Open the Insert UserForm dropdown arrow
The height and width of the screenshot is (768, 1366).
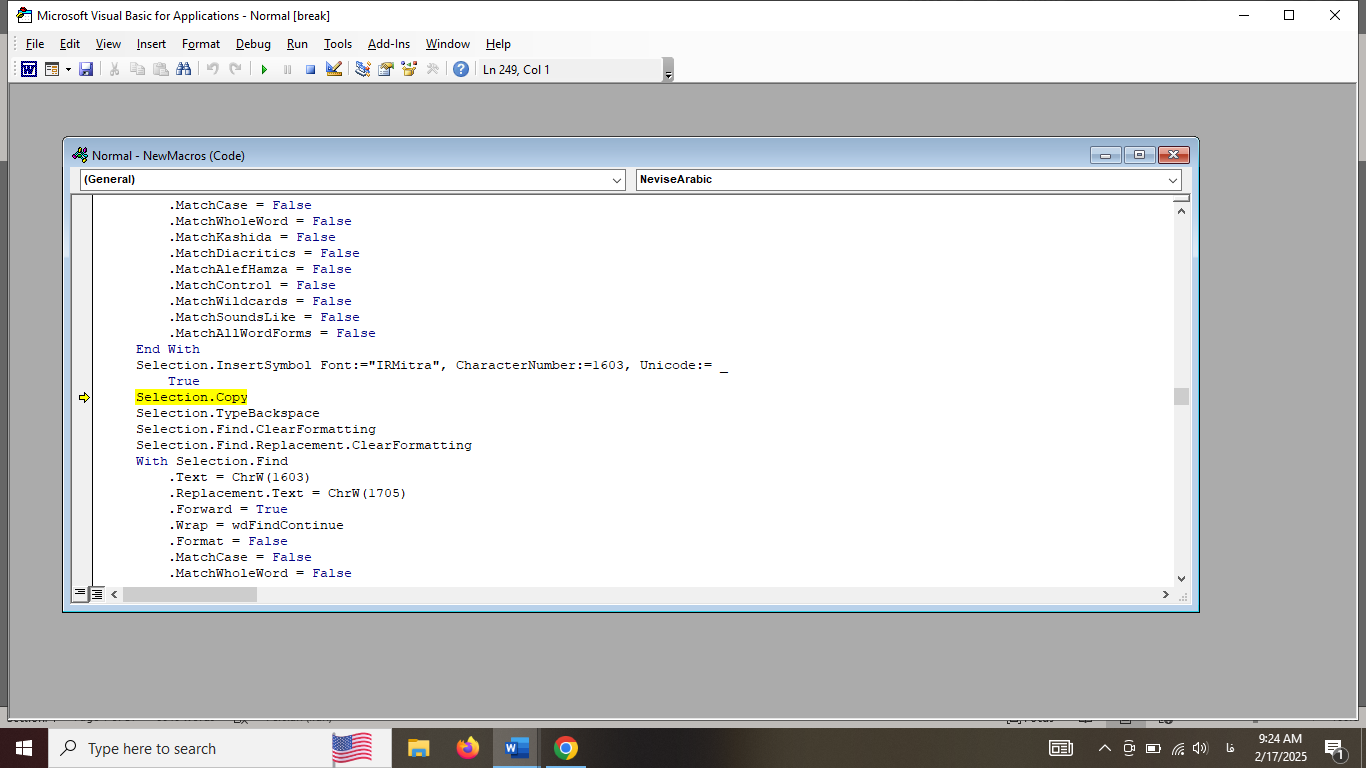pyautogui.click(x=68, y=69)
